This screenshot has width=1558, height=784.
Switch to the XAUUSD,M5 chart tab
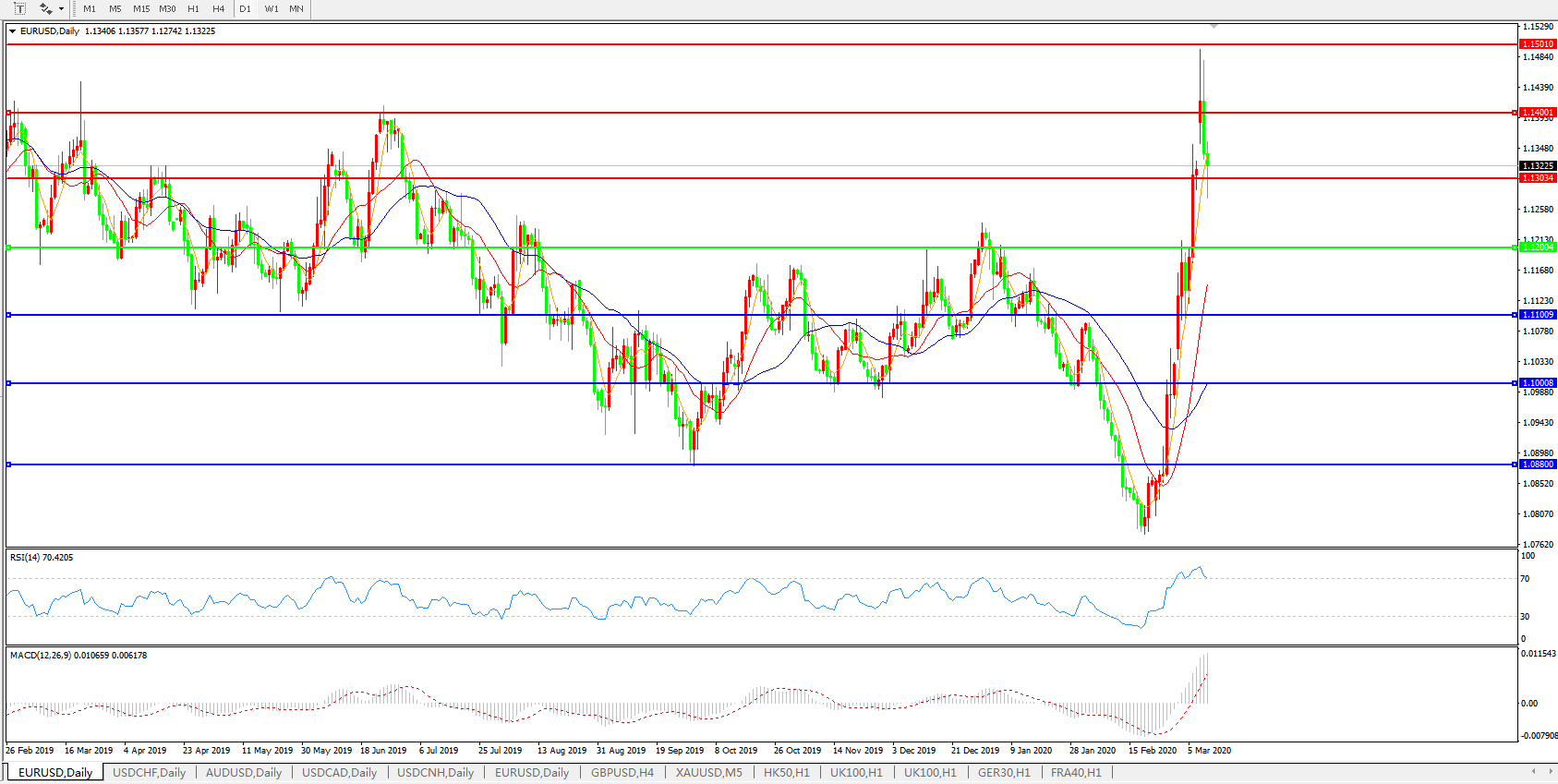708,773
